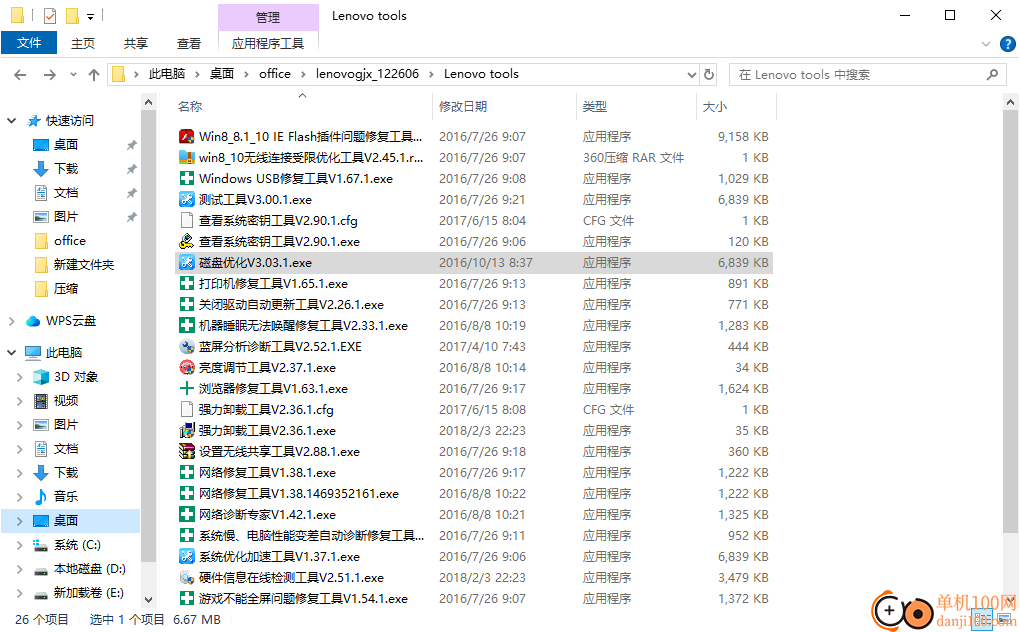Click the 管理 contextual tab header
The height and width of the screenshot is (632, 1020).
tap(268, 18)
